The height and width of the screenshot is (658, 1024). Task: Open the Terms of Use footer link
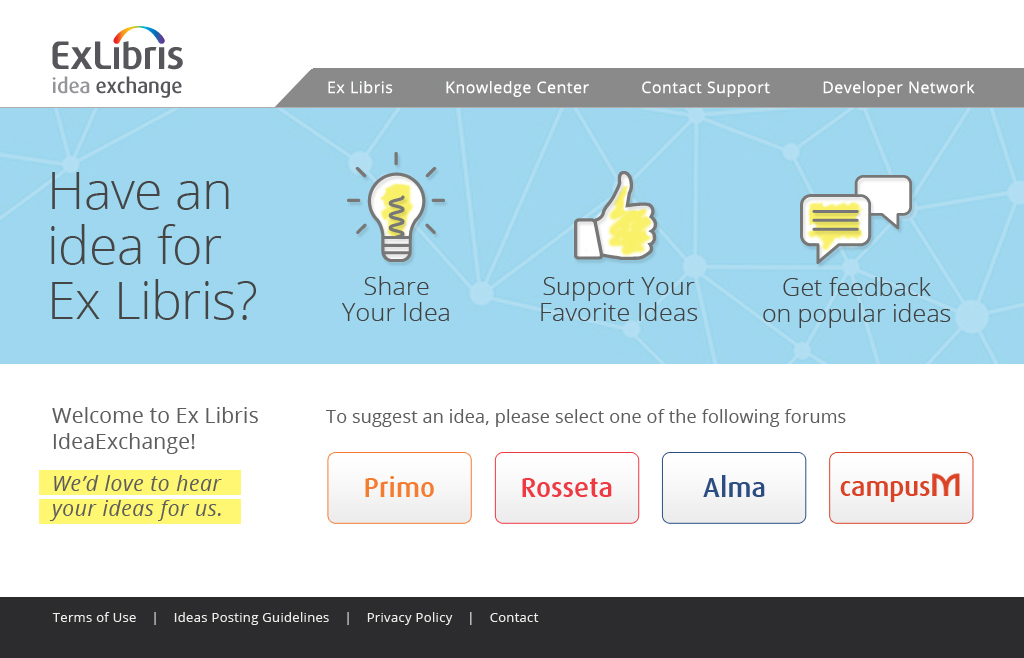[94, 618]
